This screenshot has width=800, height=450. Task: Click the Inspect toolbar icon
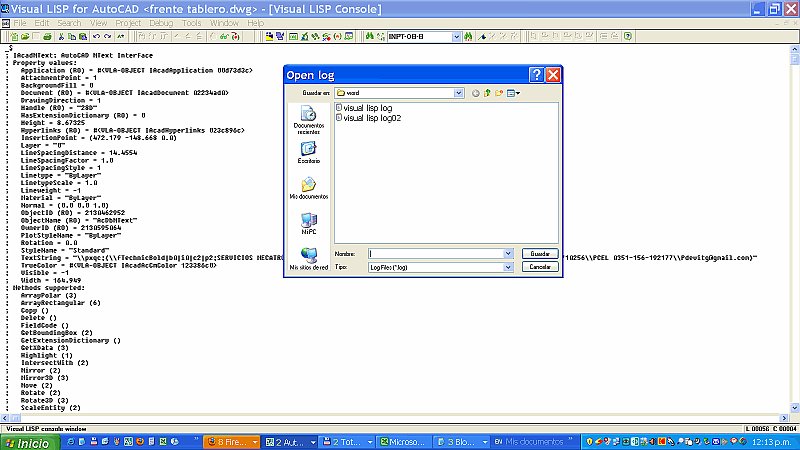(305, 36)
